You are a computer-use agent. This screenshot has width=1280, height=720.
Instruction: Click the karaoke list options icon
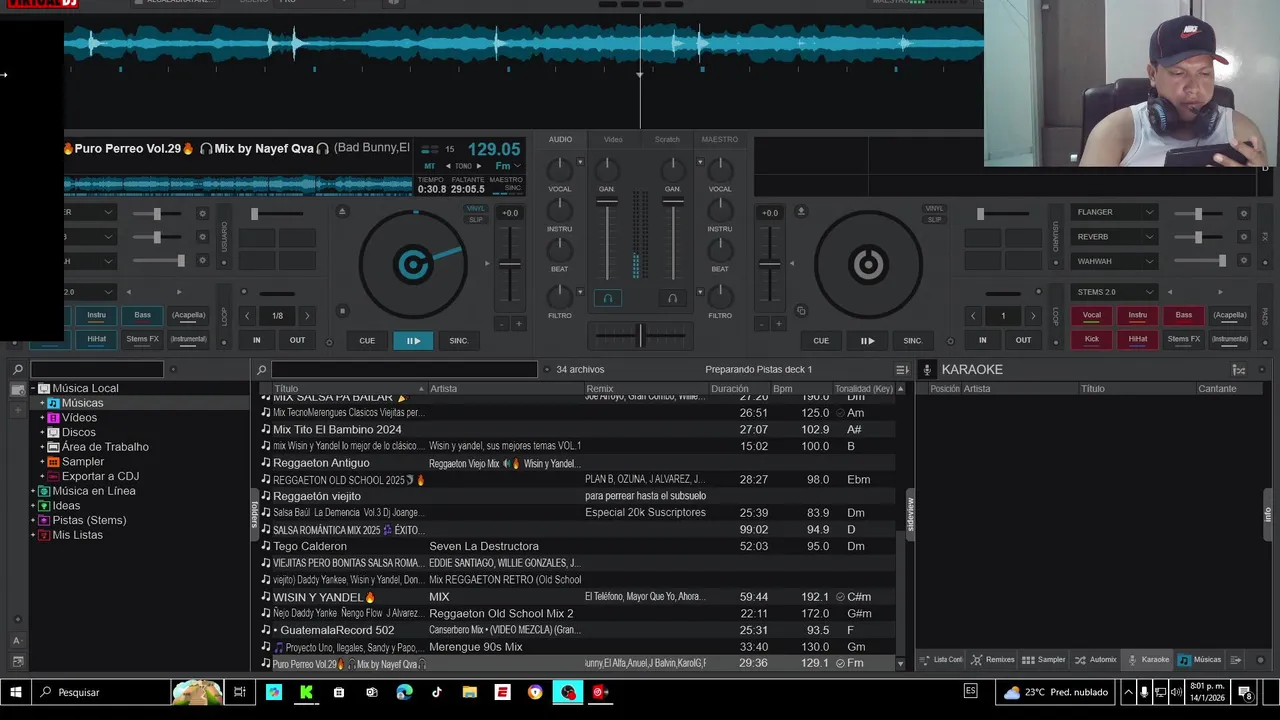click(x=1239, y=370)
